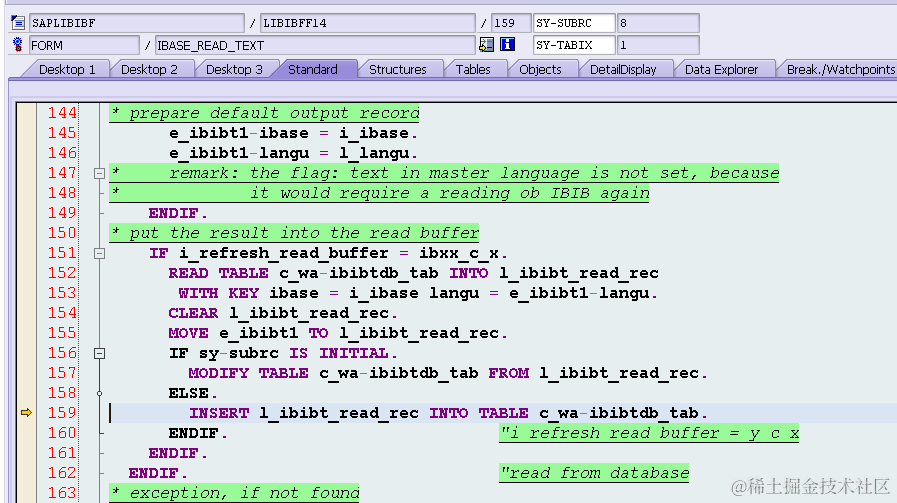Click the 'IF i_refresh_read_buffer = ibxx_c_x.' line
Screen dimensions: 897x503
[328, 253]
